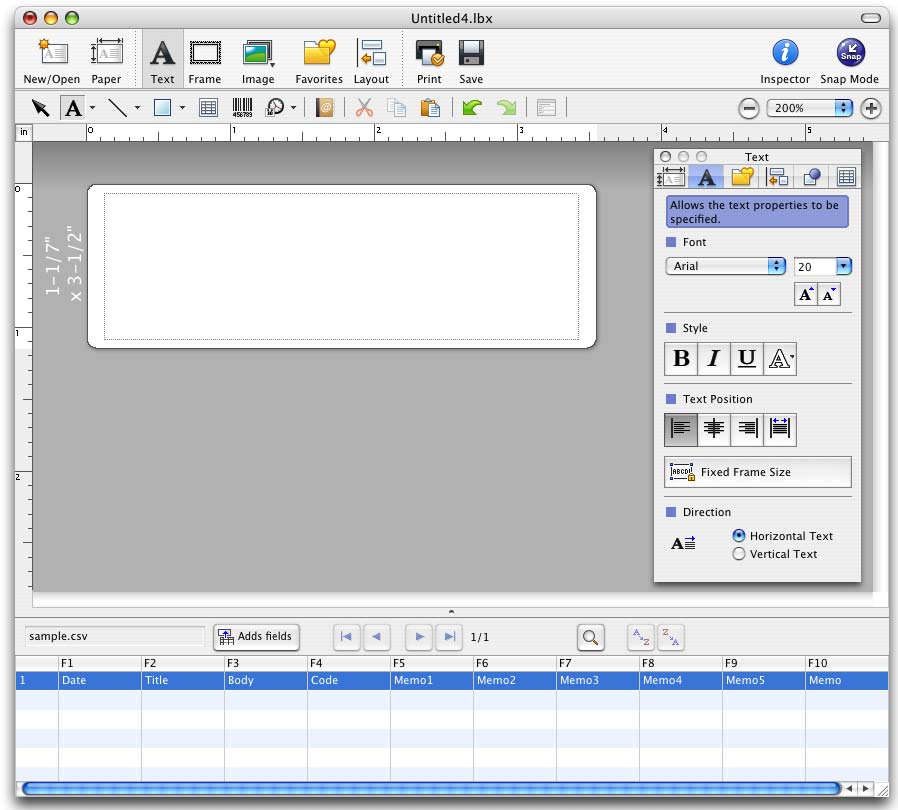The height and width of the screenshot is (810, 898).
Task: Select the Text tool in main toolbar
Action: pyautogui.click(x=162, y=61)
